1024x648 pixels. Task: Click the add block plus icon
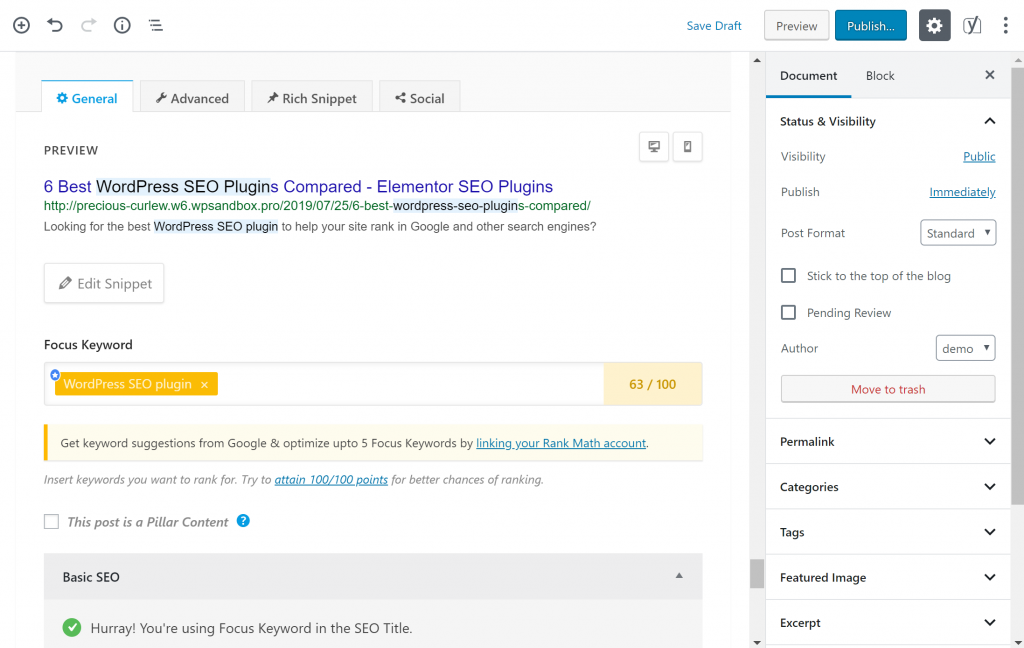point(21,25)
